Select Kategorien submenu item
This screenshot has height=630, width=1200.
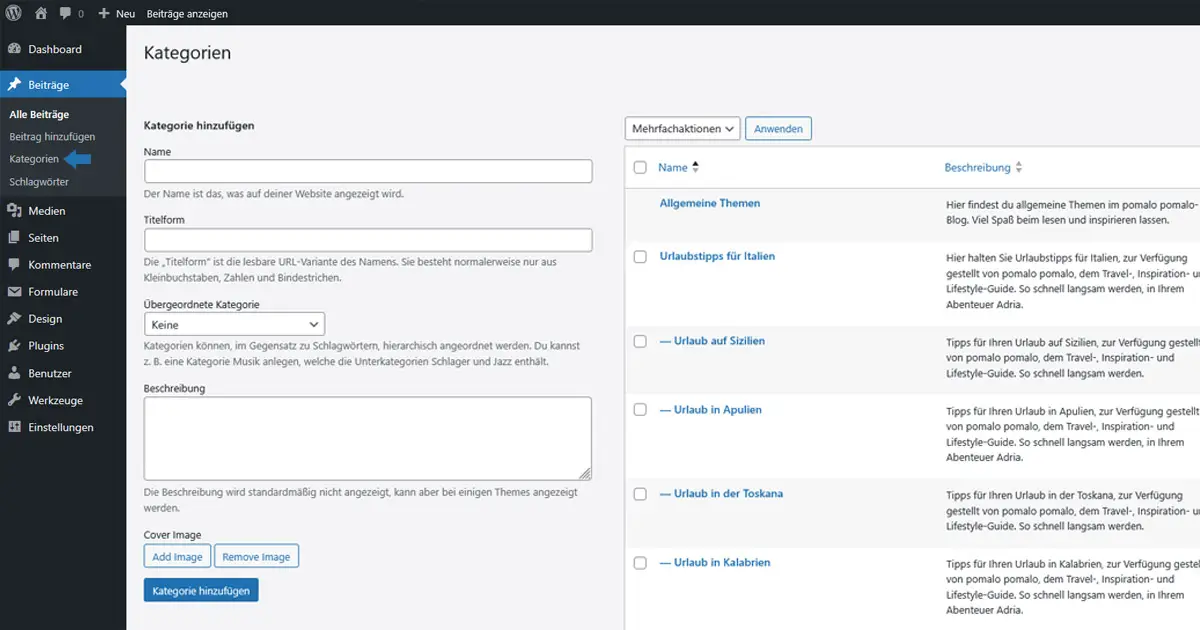pyautogui.click(x=34, y=159)
